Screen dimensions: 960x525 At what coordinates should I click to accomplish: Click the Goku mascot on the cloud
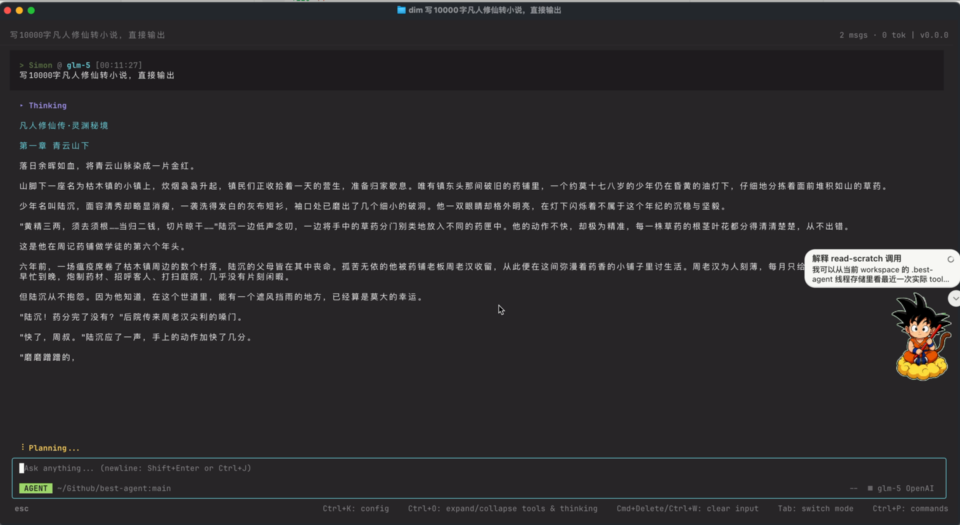click(921, 337)
